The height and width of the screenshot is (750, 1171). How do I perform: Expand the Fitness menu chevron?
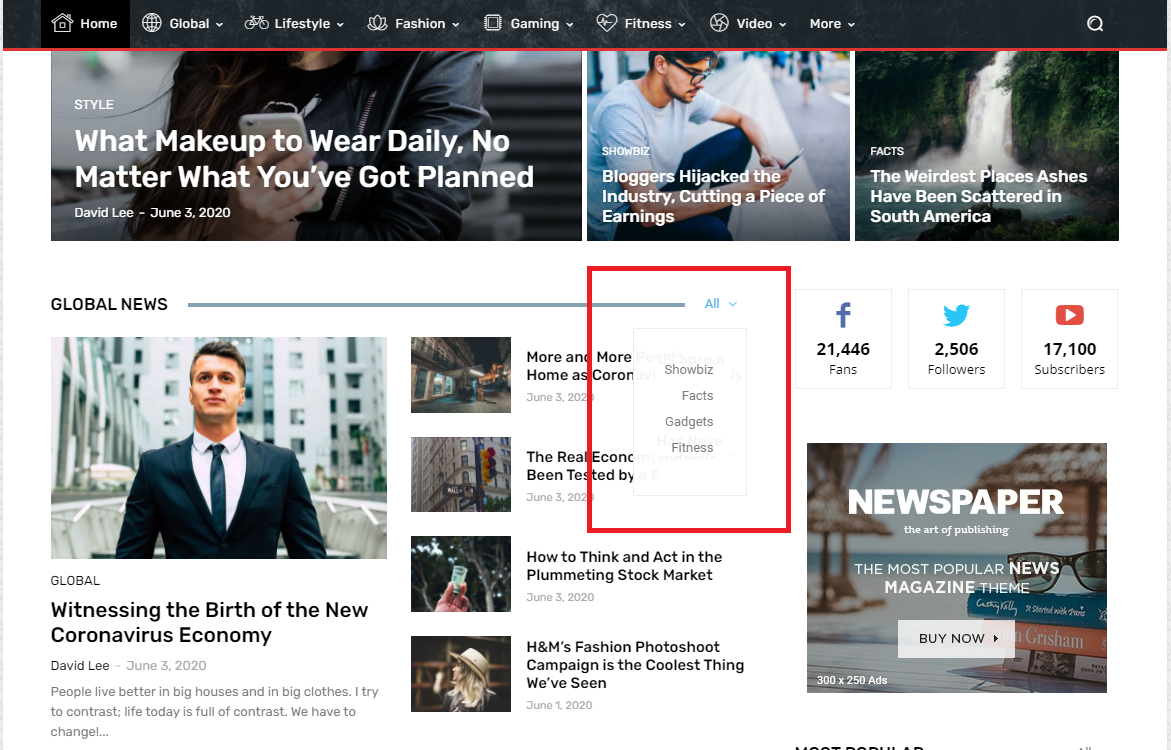(x=682, y=25)
